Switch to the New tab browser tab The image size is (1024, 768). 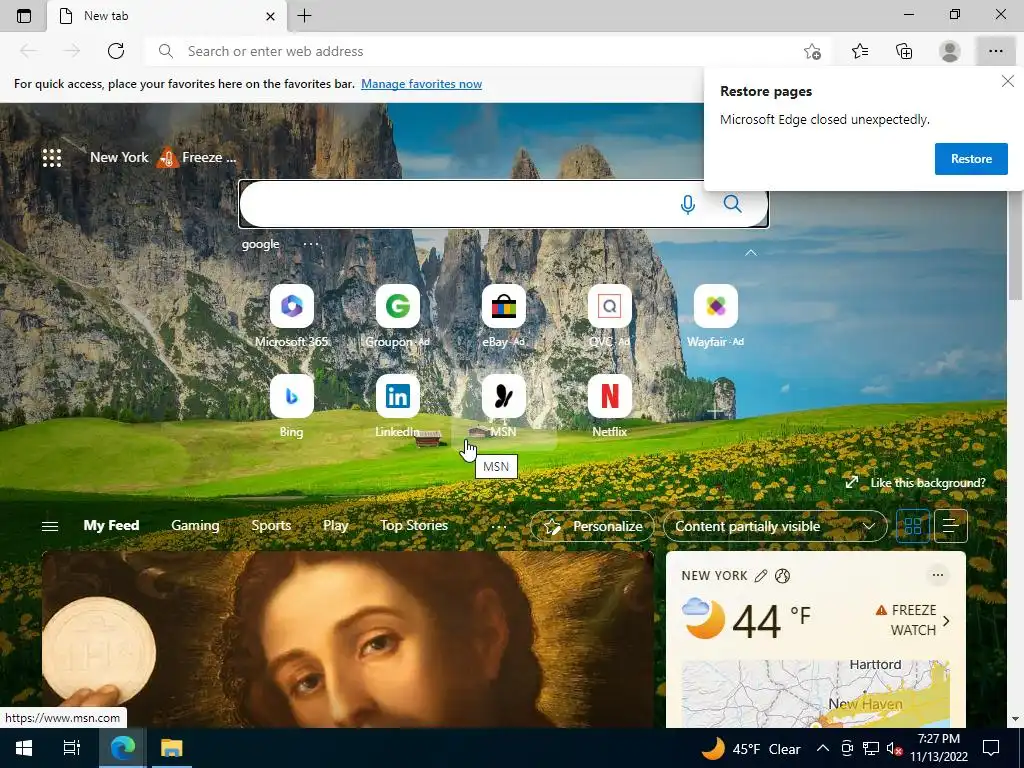click(x=167, y=16)
